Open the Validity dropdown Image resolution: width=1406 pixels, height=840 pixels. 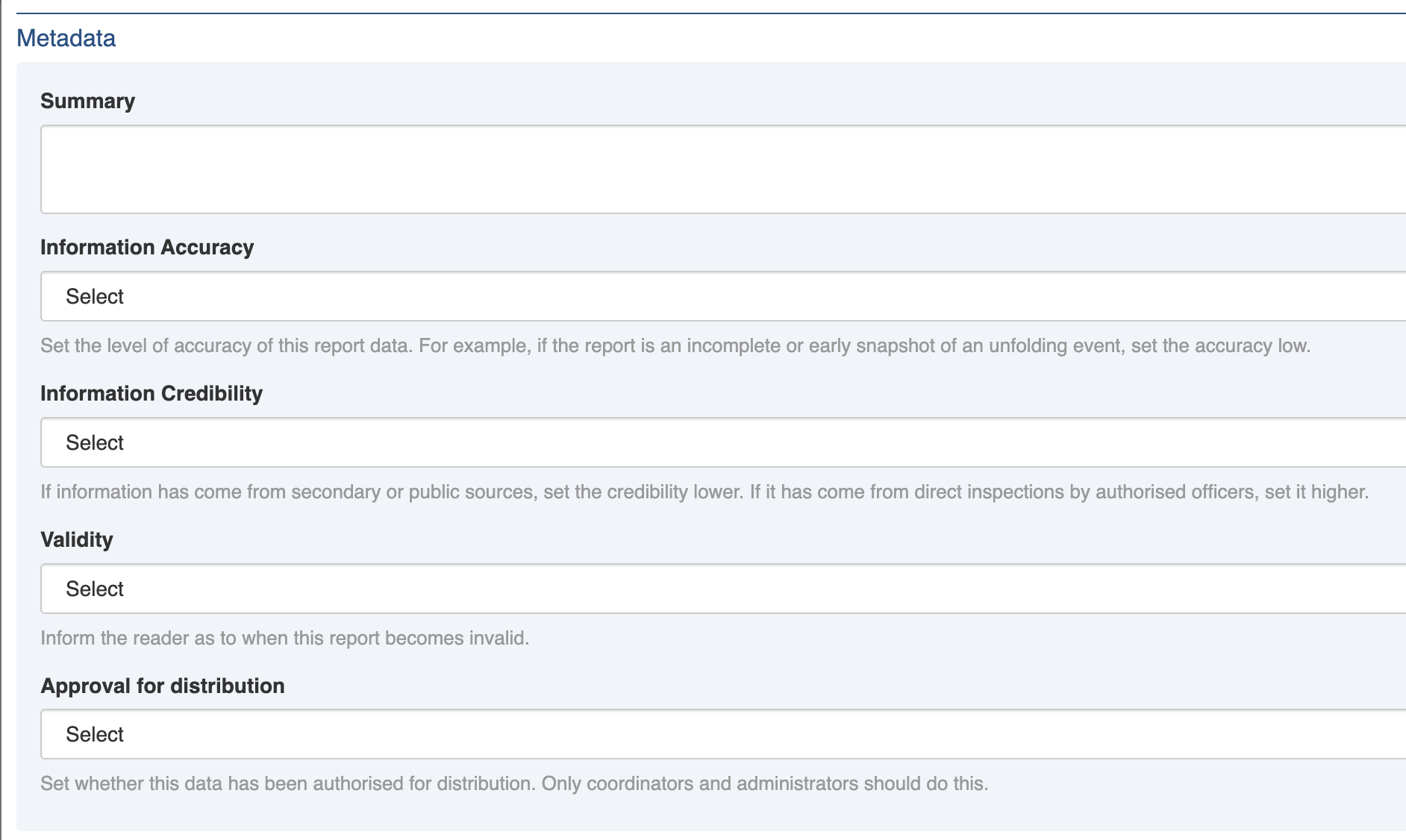click(722, 589)
